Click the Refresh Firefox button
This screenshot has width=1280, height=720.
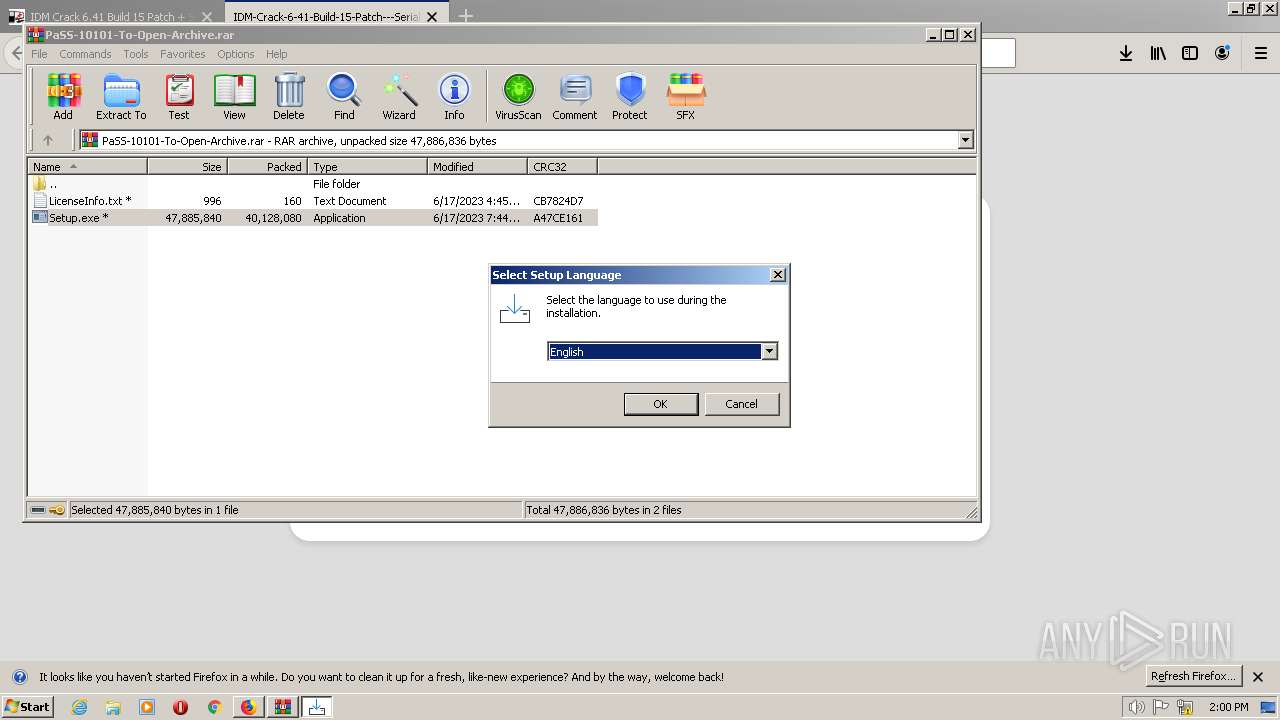1193,676
